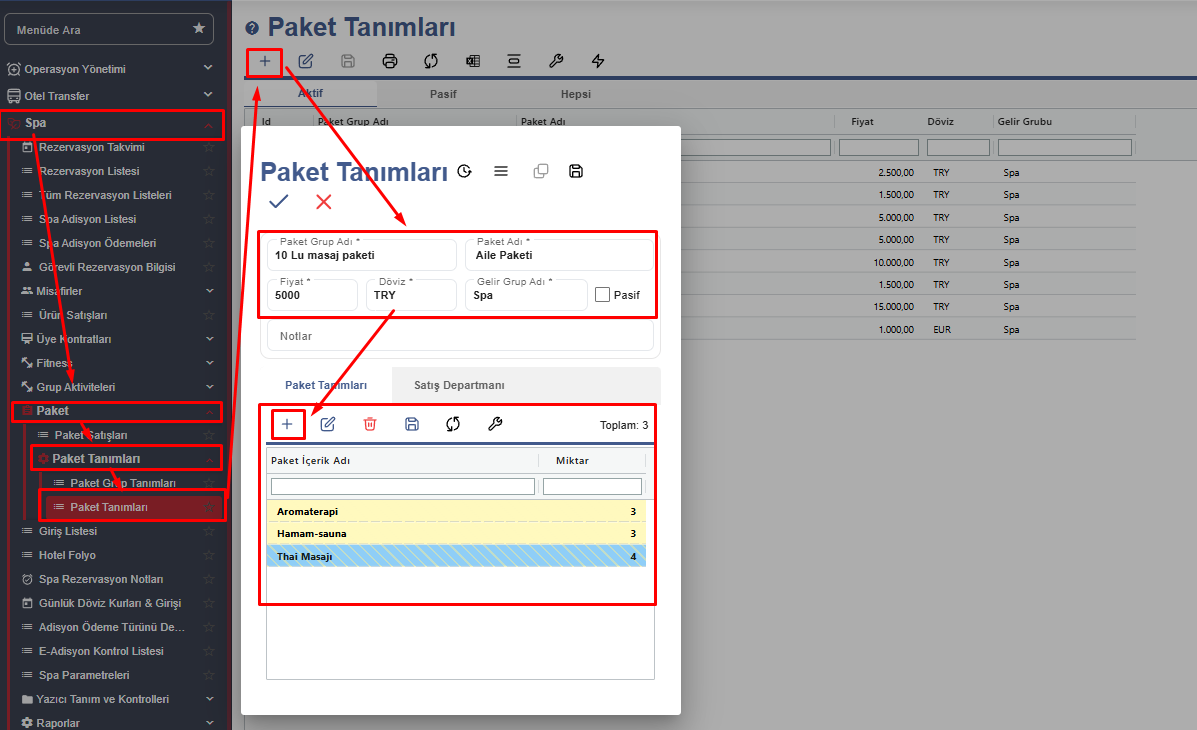Star the Rezervasyon Takvimi menu item
This screenshot has width=1197, height=730.
[x=209, y=147]
